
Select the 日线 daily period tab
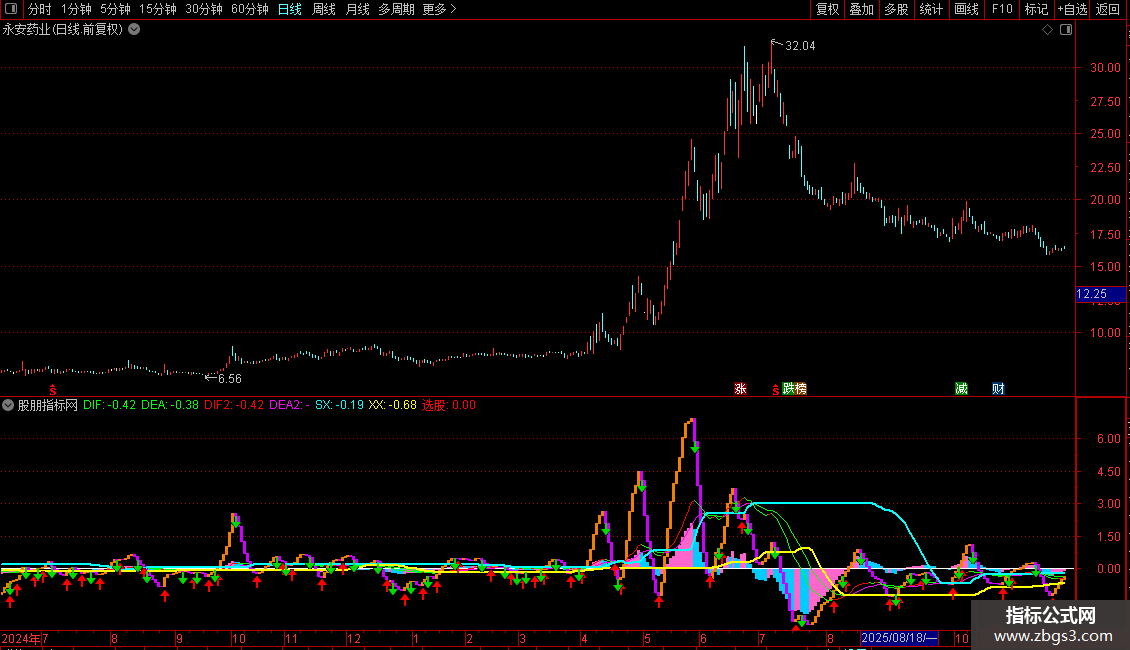click(290, 9)
